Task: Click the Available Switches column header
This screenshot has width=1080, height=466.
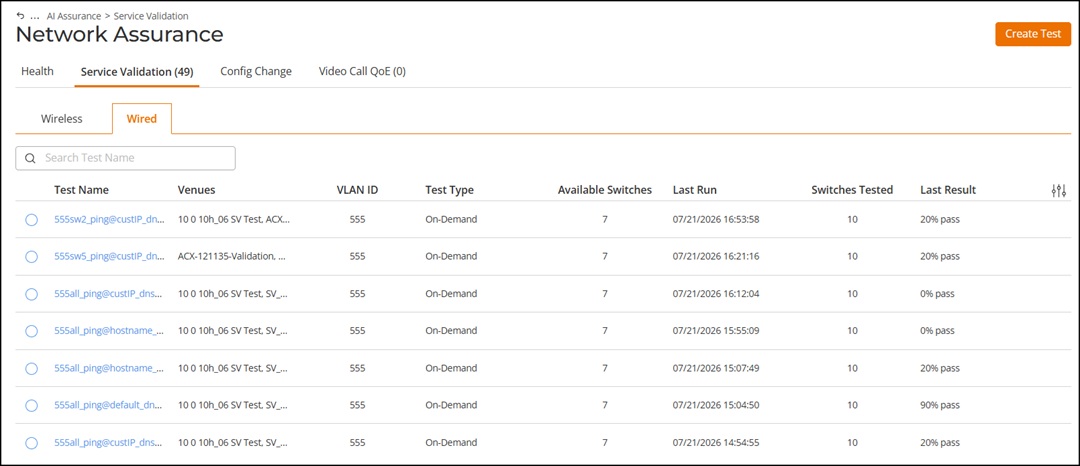Action: pyautogui.click(x=605, y=190)
